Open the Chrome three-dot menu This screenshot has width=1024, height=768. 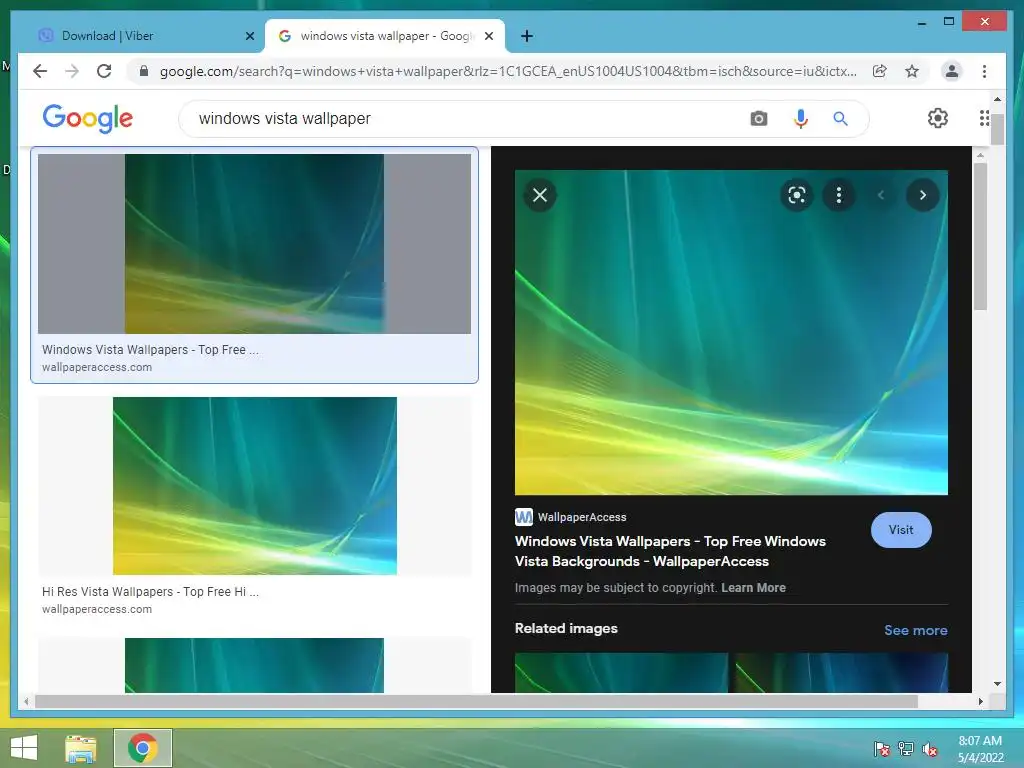(x=984, y=71)
